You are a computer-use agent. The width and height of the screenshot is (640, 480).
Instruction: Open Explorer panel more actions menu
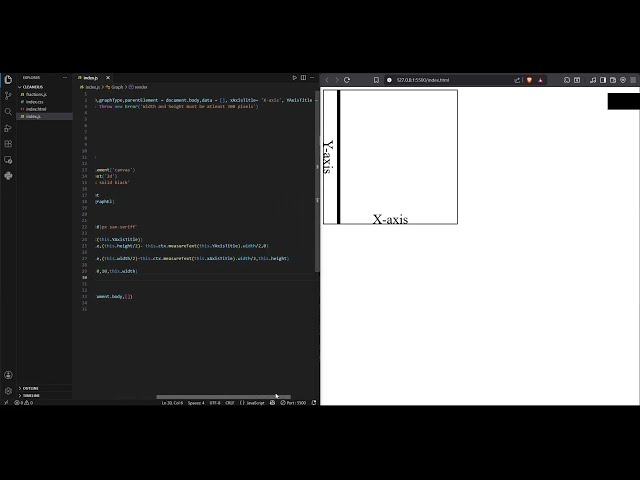pos(65,78)
